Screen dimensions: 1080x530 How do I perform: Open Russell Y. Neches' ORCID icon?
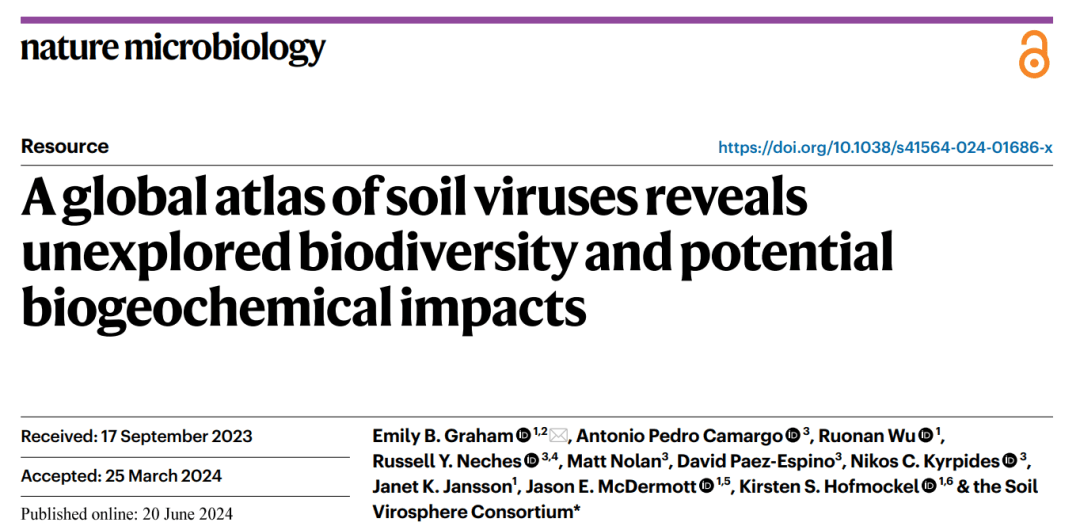(x=531, y=460)
